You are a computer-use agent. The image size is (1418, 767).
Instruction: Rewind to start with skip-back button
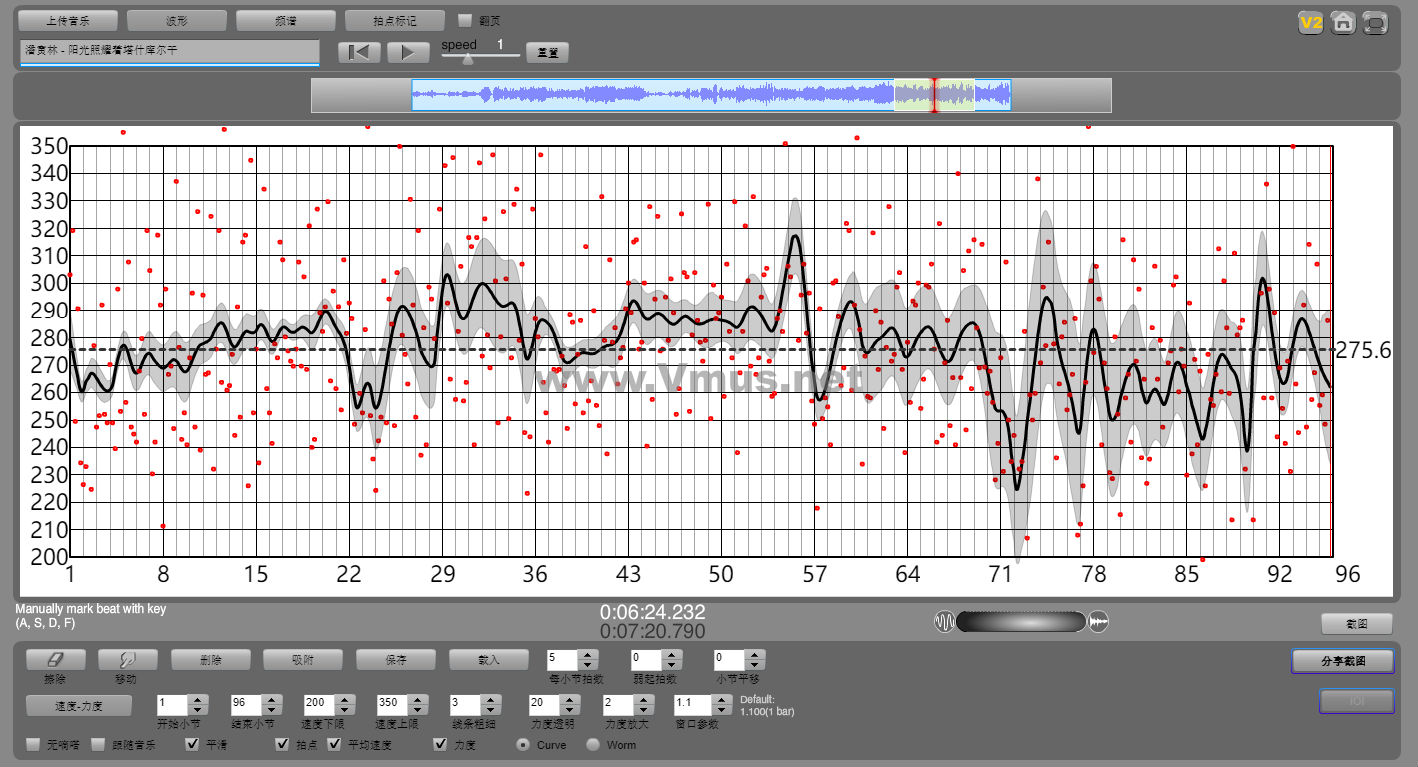[x=358, y=53]
